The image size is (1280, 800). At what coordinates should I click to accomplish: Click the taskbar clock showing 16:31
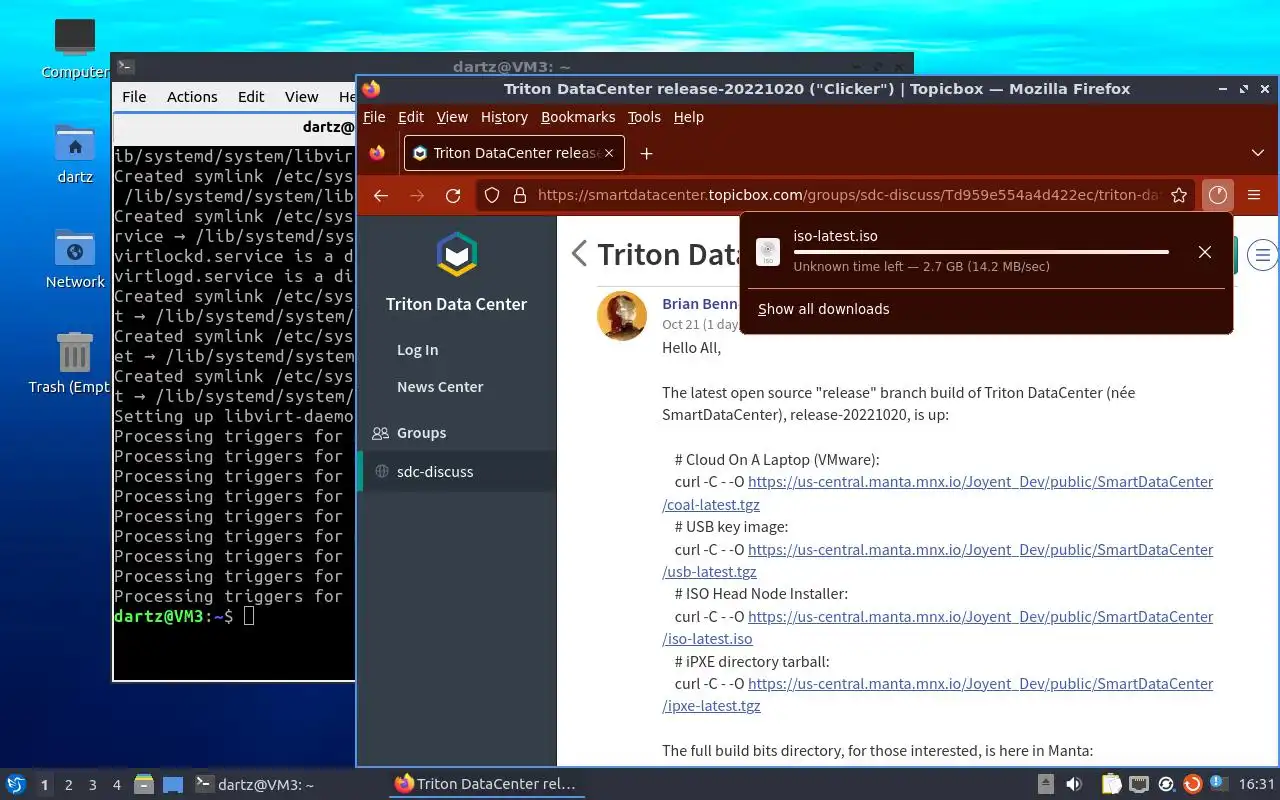tap(1257, 784)
